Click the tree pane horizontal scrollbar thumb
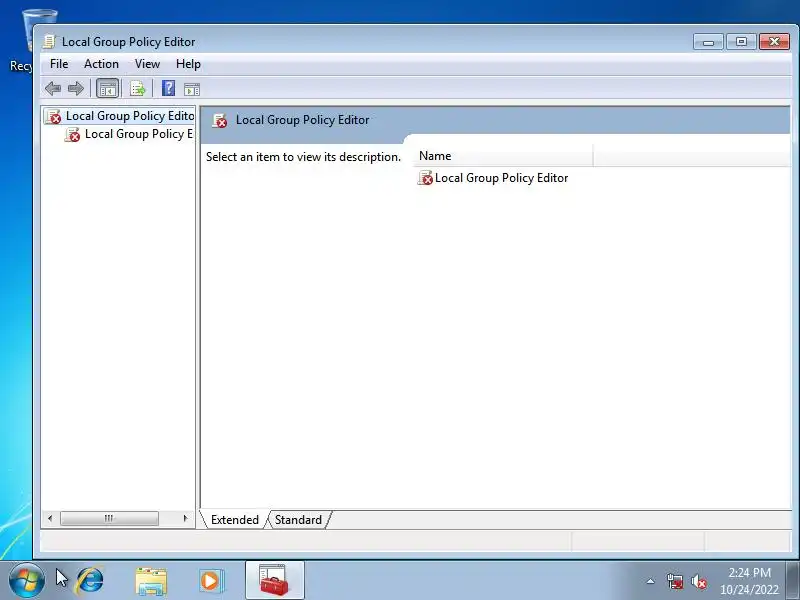 coord(109,518)
